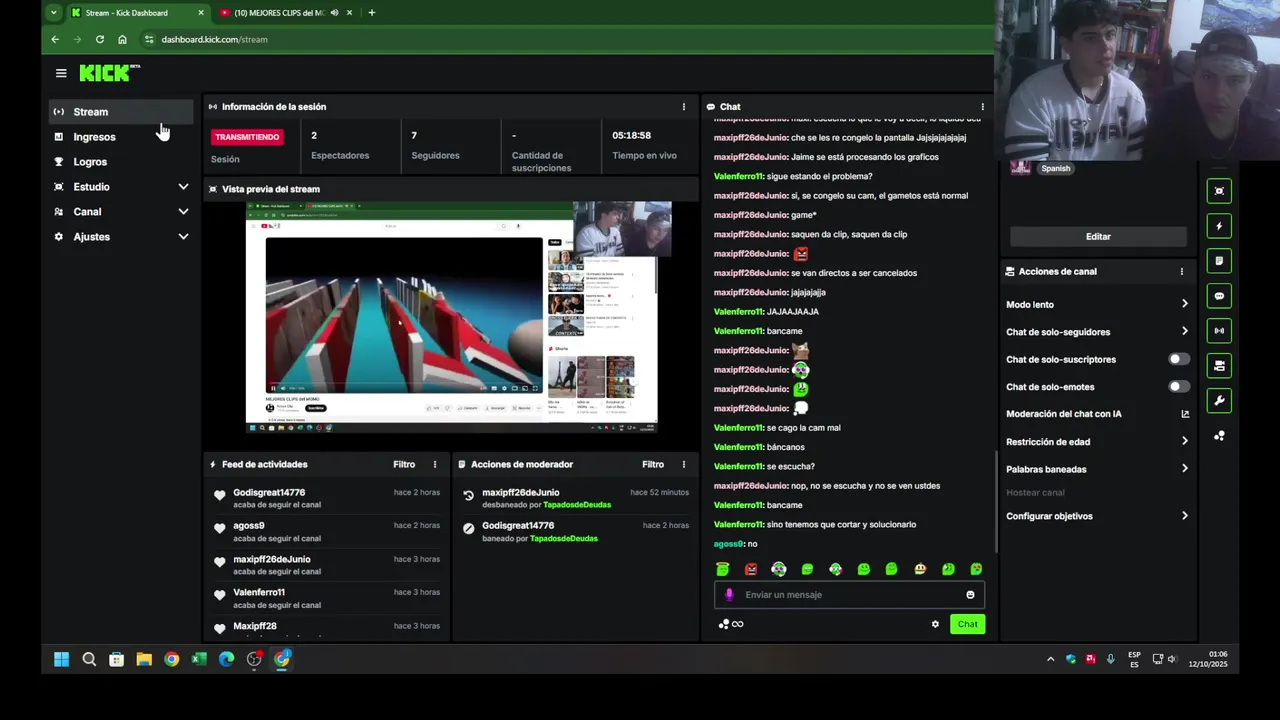1280x720 pixels.
Task: Open Restricción de edad settings
Action: (x=1098, y=442)
